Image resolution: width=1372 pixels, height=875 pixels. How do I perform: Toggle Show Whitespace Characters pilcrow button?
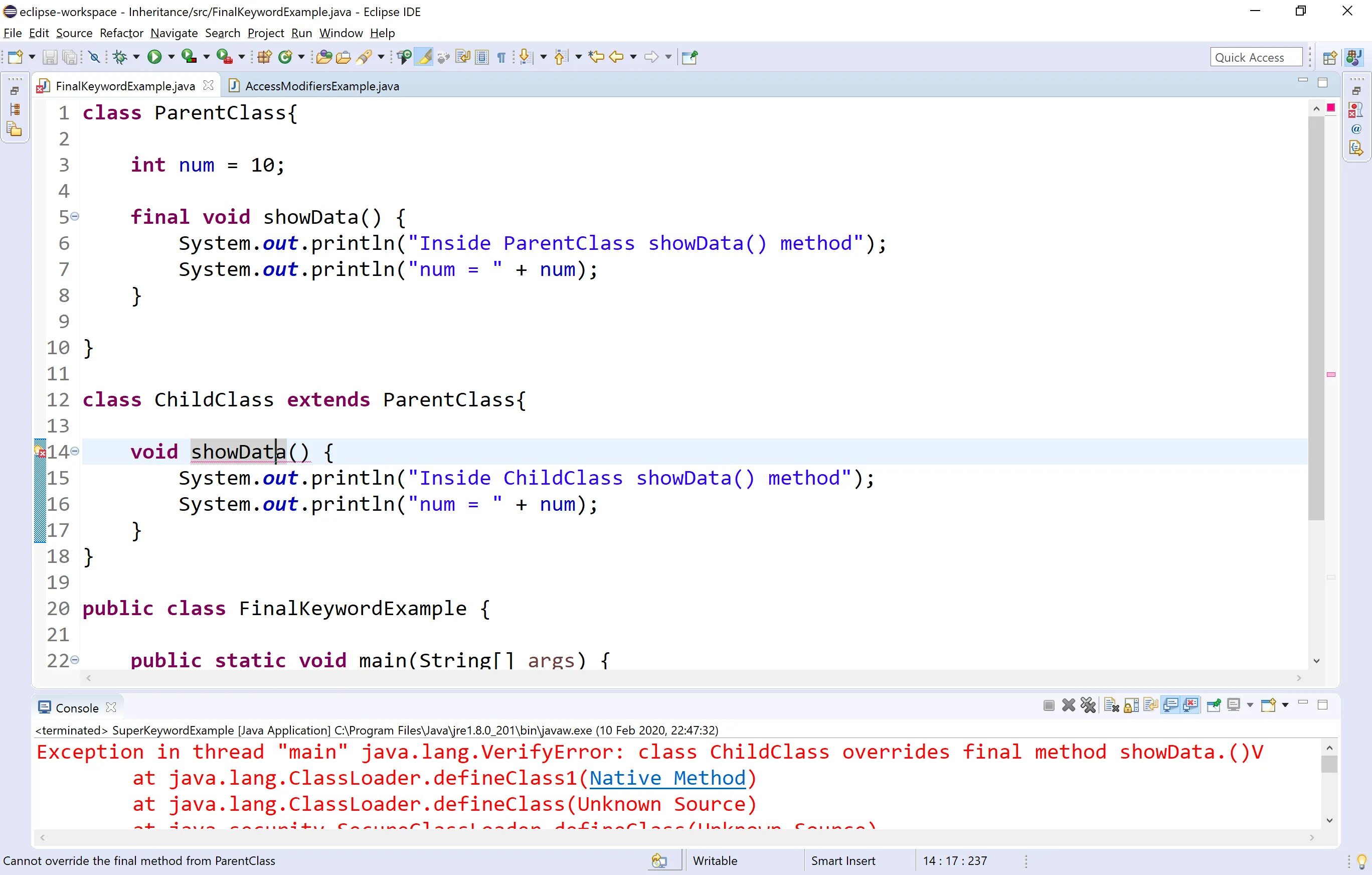point(501,56)
